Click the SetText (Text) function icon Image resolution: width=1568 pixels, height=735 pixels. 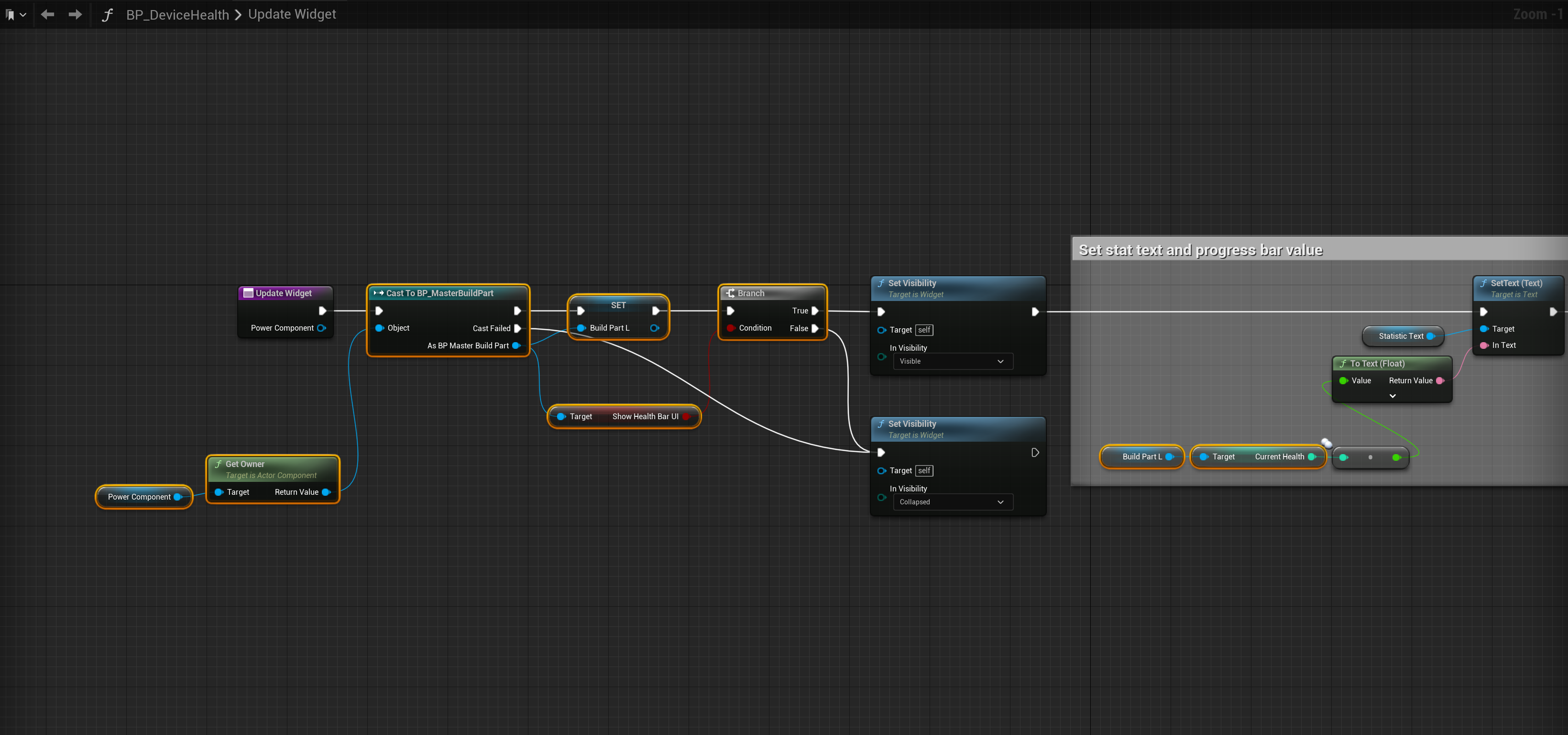point(1483,283)
